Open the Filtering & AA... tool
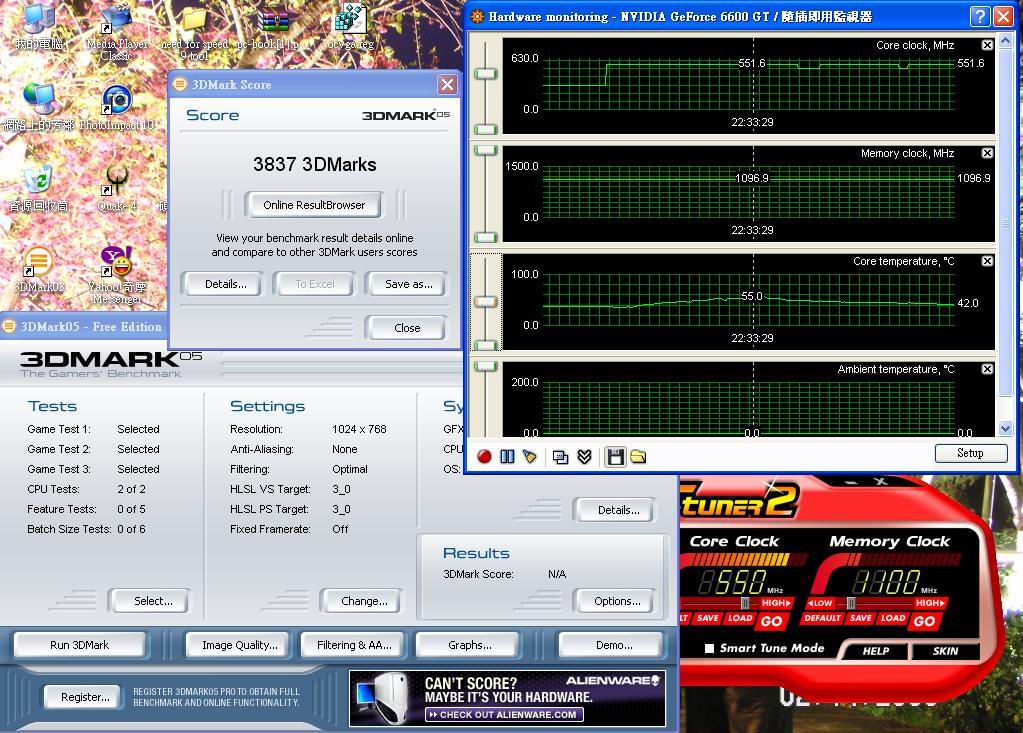The image size is (1023, 733). (354, 645)
